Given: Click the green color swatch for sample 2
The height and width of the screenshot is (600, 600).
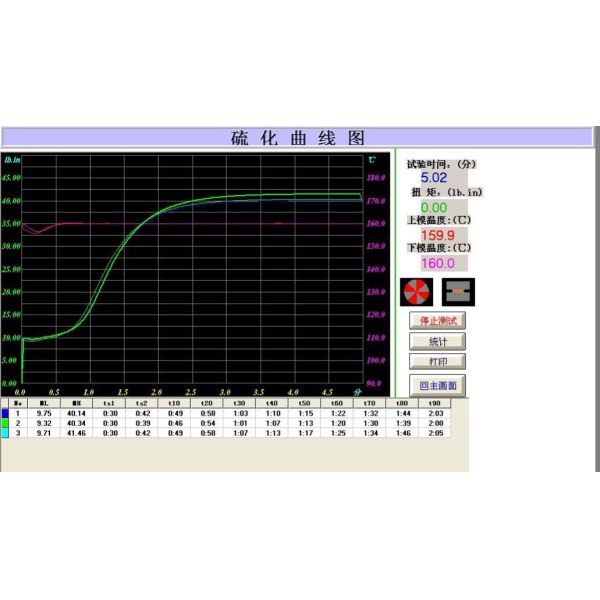Looking at the screenshot, I should (6, 423).
